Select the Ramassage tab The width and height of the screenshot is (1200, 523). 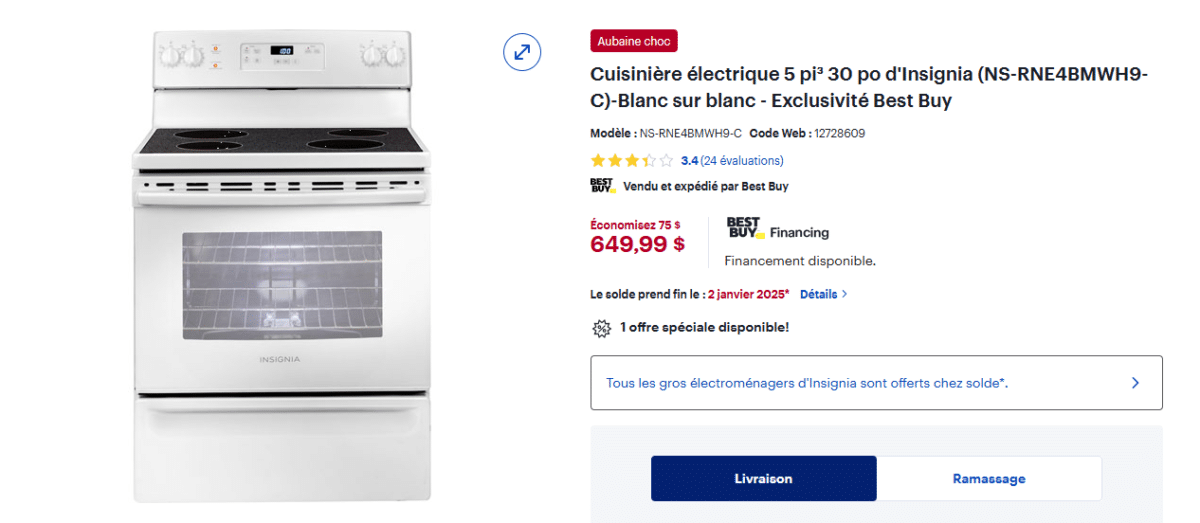coord(988,478)
